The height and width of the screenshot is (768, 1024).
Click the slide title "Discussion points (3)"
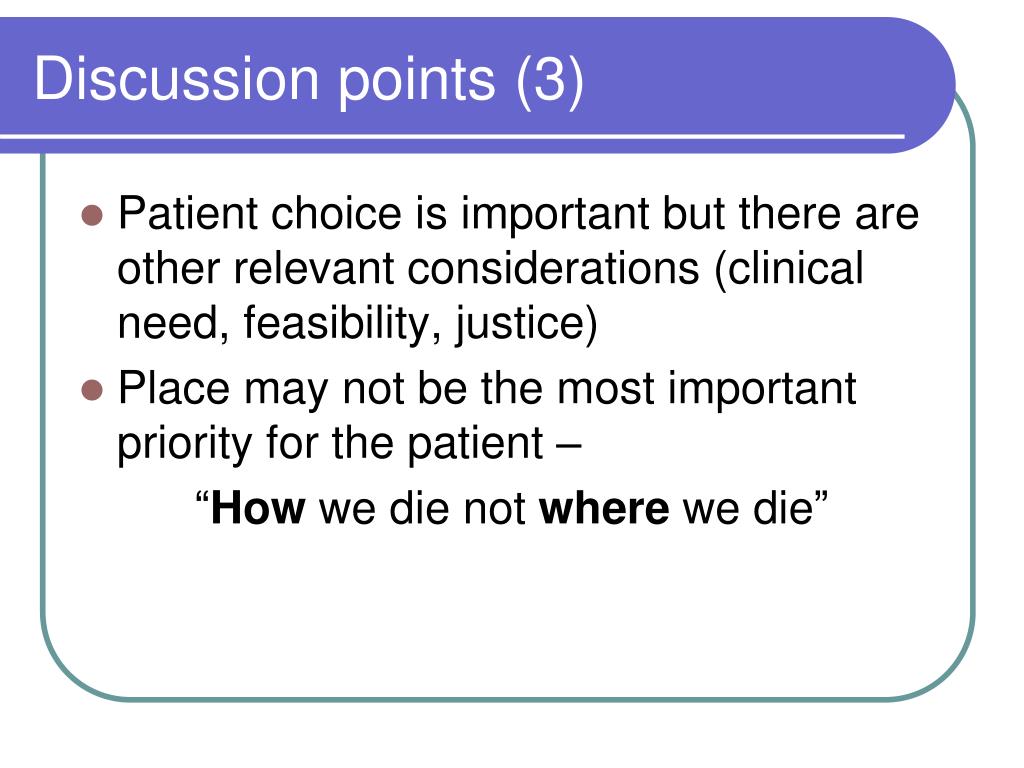coord(309,80)
